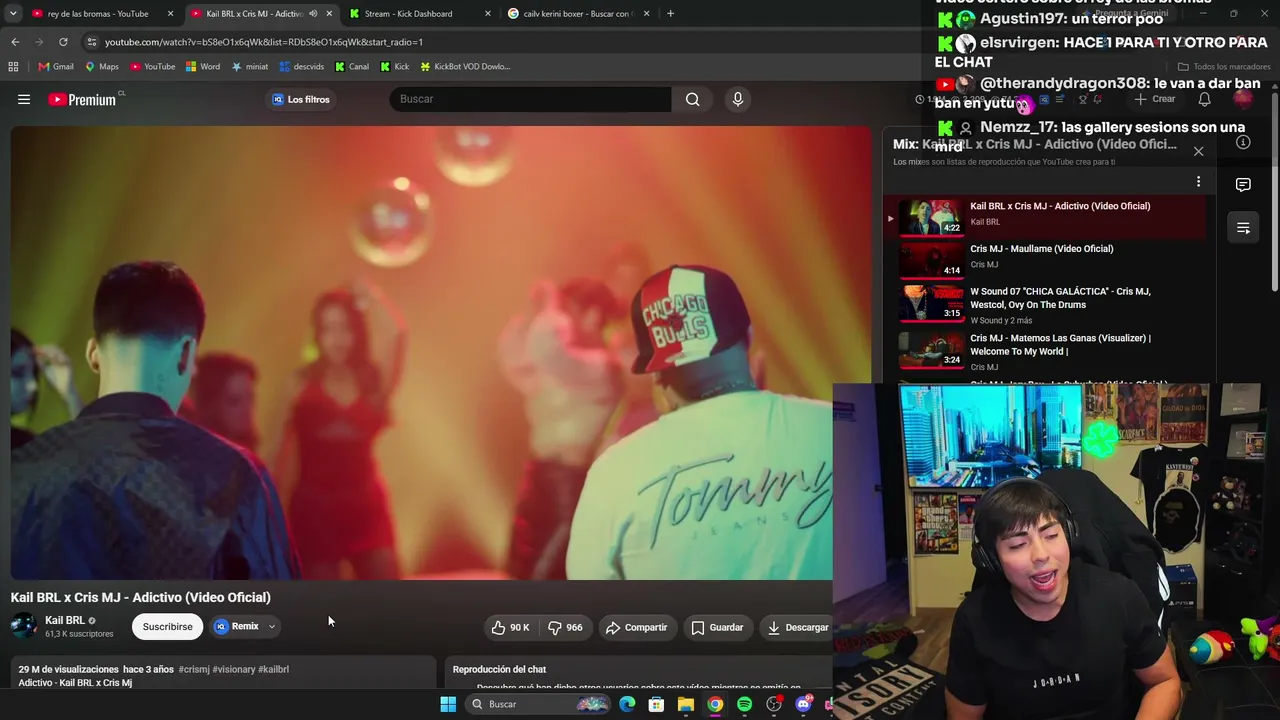Screen dimensions: 1280x720
Task: Expand the tab search dropdown arrow
Action: pyautogui.click(x=12, y=14)
